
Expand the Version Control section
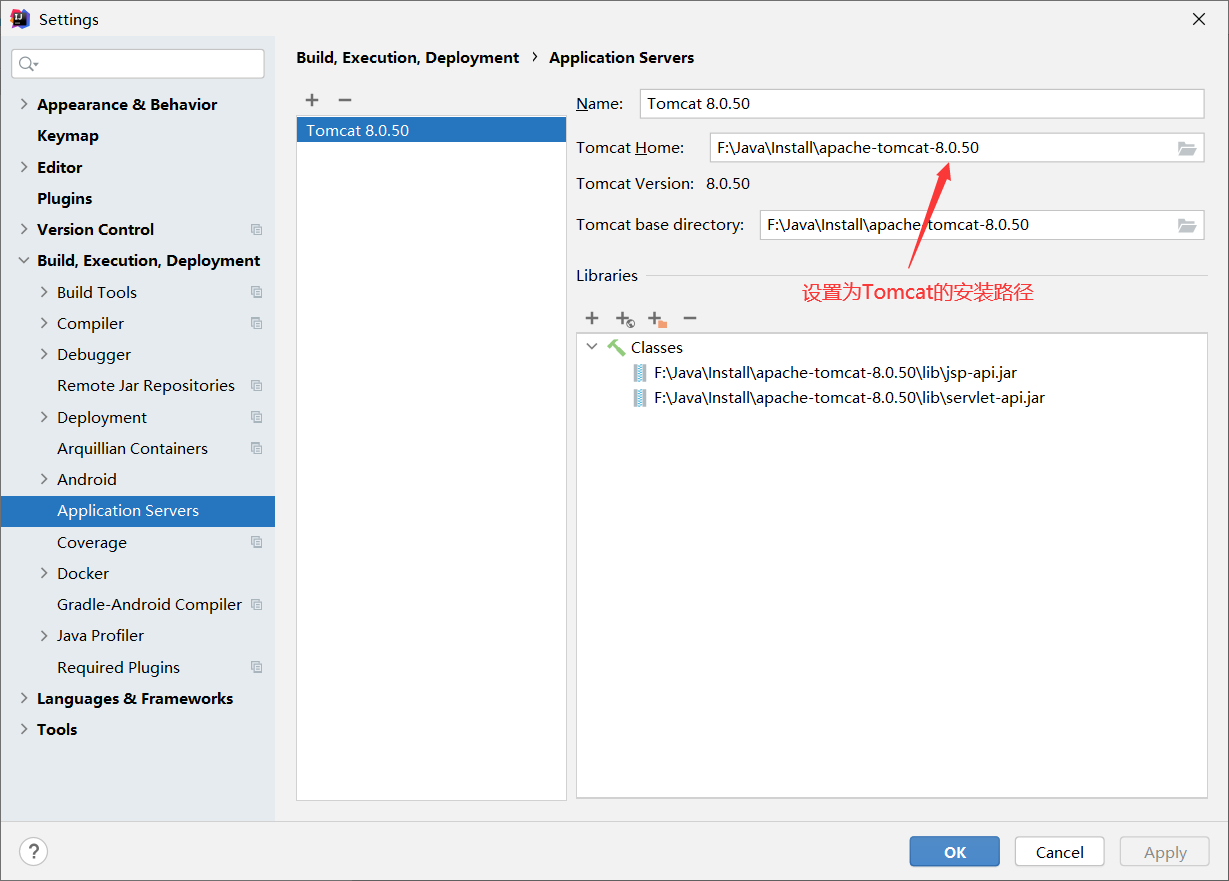[24, 229]
